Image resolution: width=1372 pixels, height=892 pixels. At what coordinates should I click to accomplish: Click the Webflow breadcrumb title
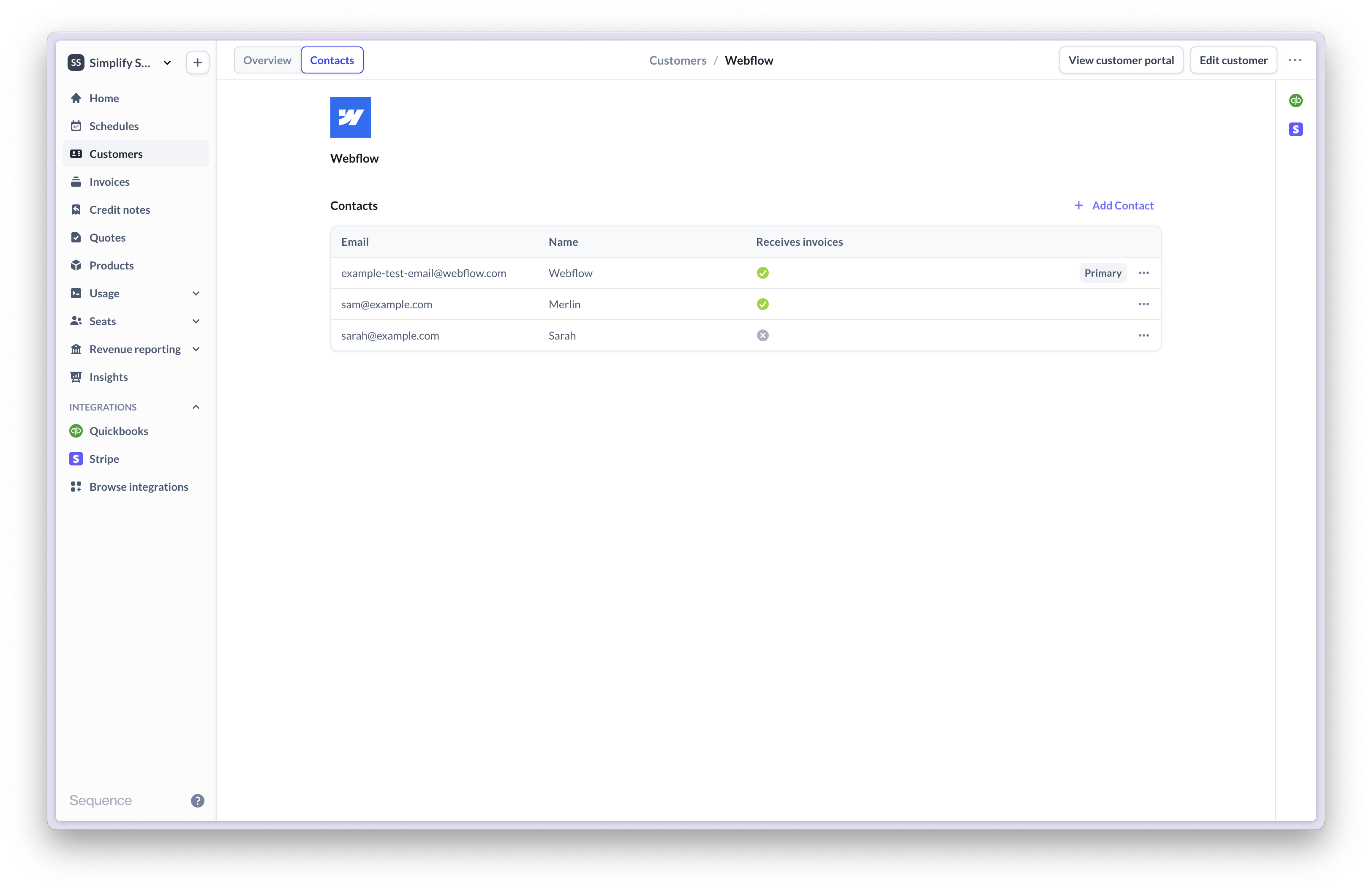(749, 60)
